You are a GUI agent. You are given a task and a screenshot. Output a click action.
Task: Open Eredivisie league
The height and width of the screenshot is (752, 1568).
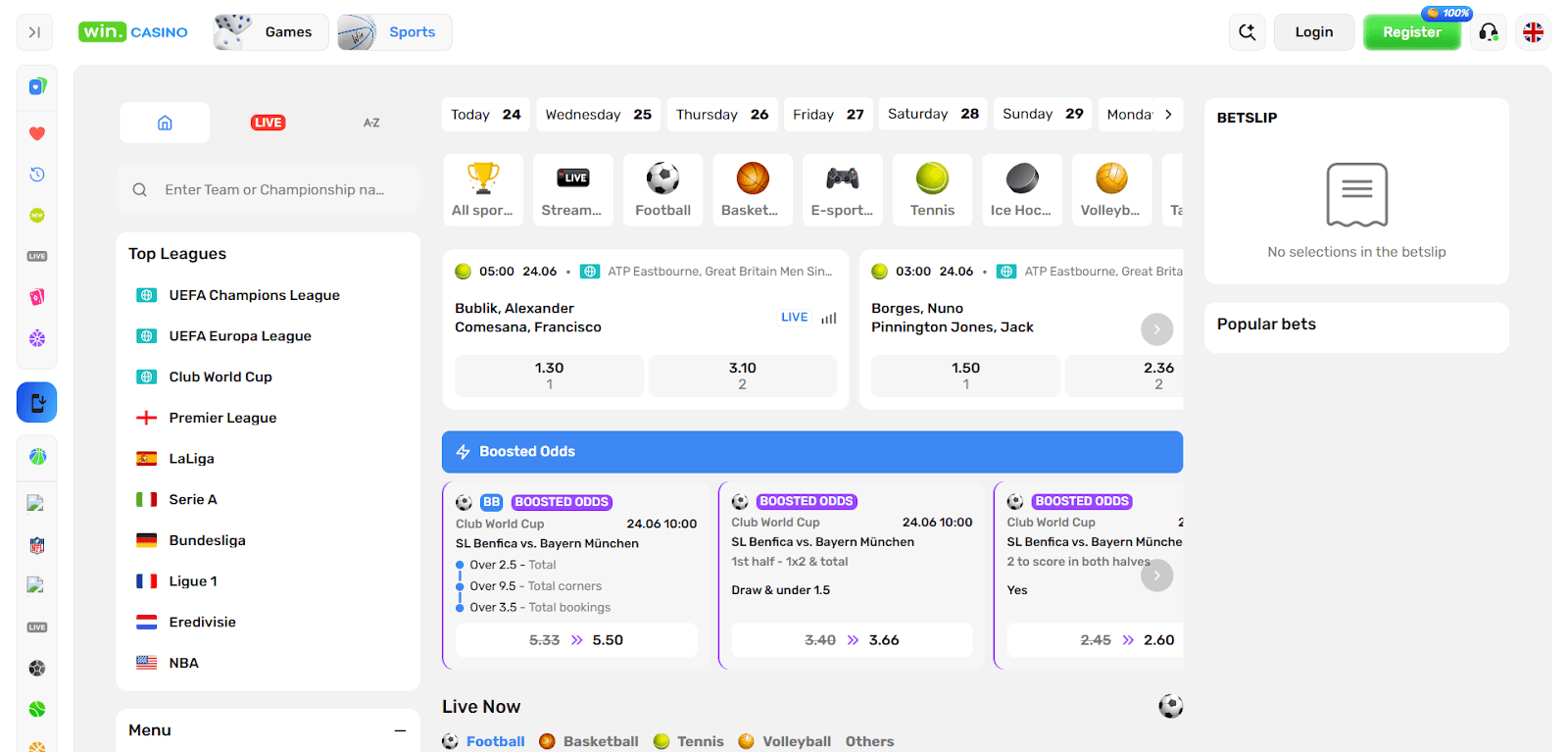pos(202,623)
